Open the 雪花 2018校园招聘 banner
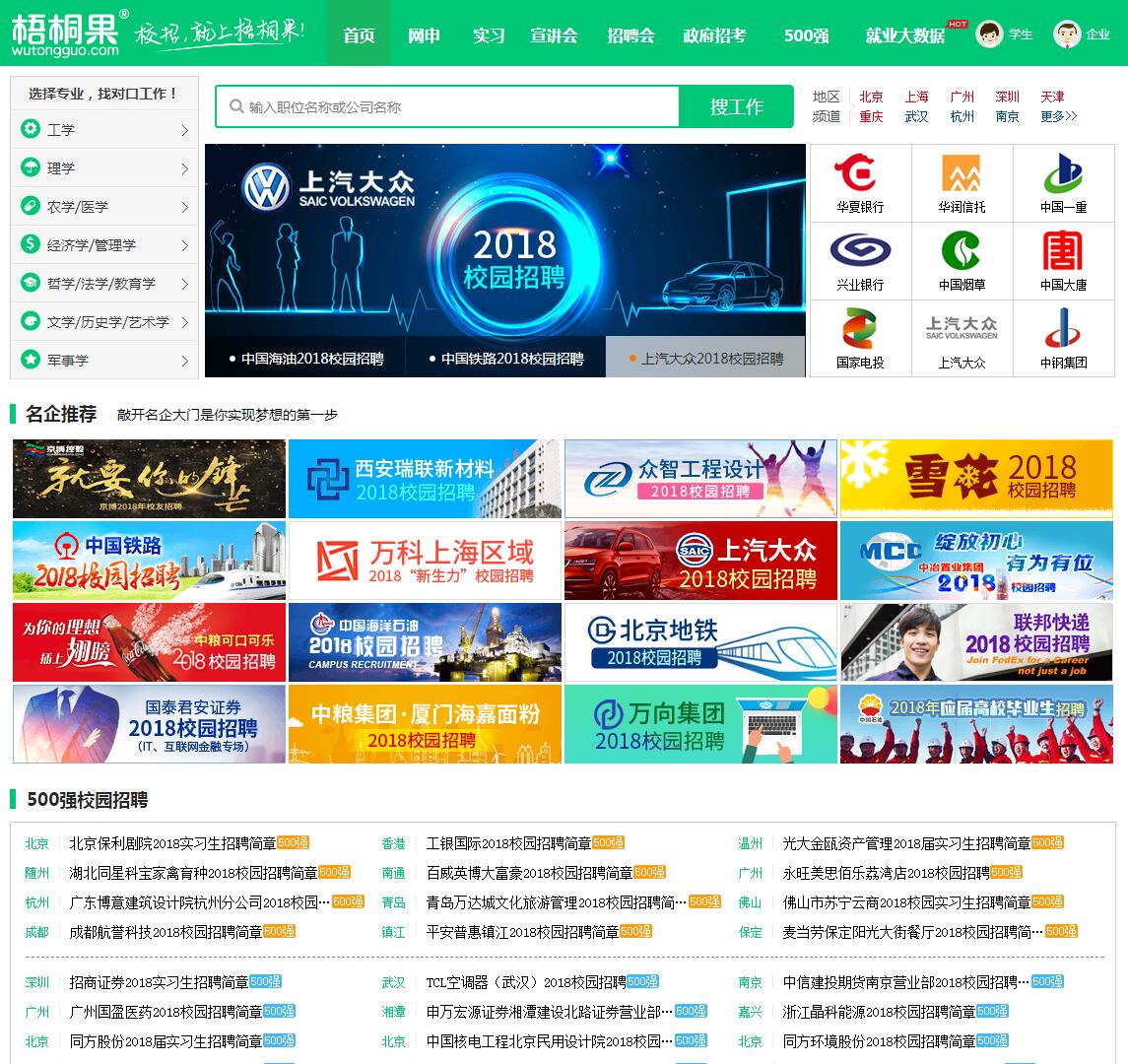The width and height of the screenshot is (1128, 1064). [976, 479]
